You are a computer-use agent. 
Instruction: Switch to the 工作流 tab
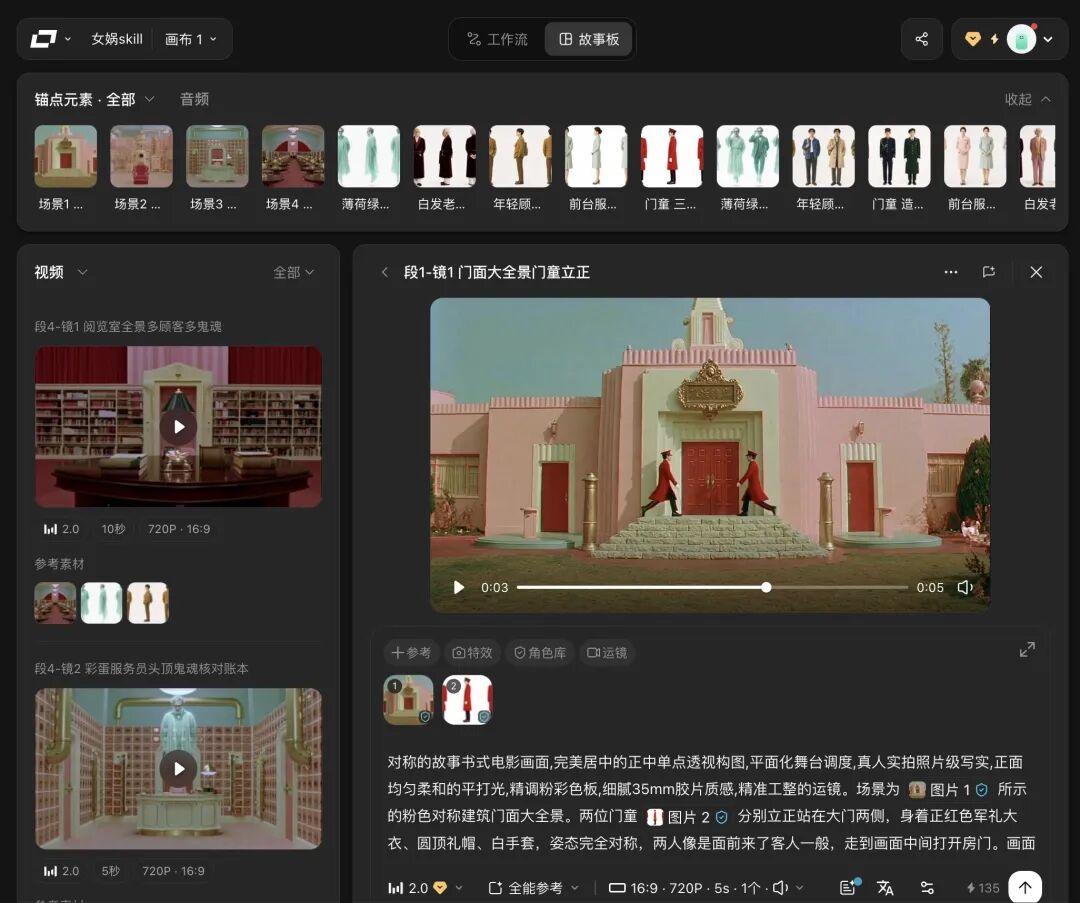(x=497, y=39)
